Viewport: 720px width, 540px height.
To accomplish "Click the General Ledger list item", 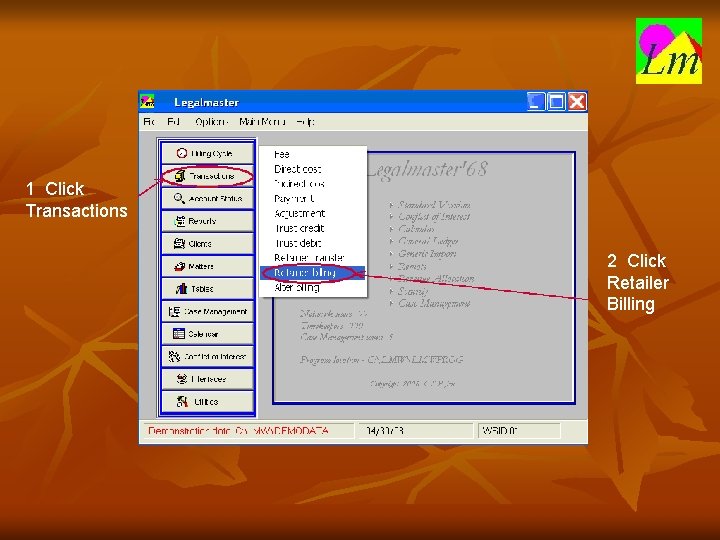I will point(428,241).
